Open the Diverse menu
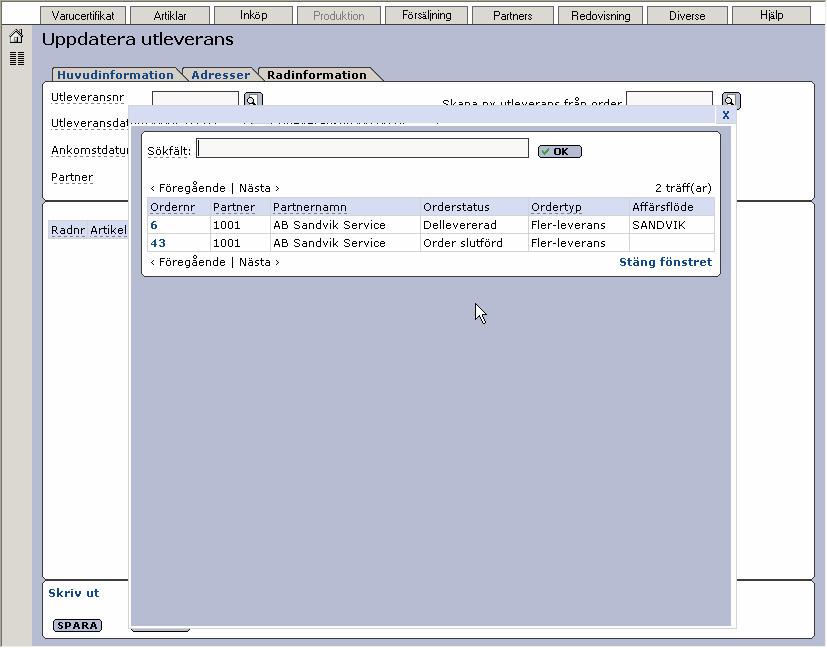 [x=687, y=16]
